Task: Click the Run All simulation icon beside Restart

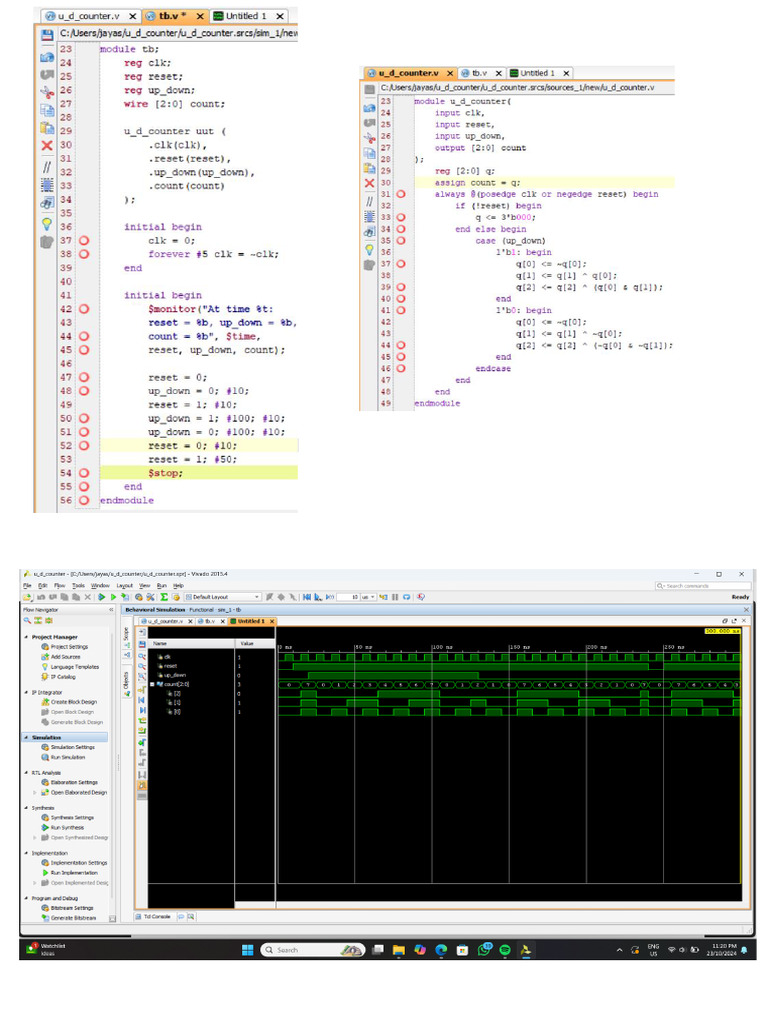Action: tap(318, 597)
